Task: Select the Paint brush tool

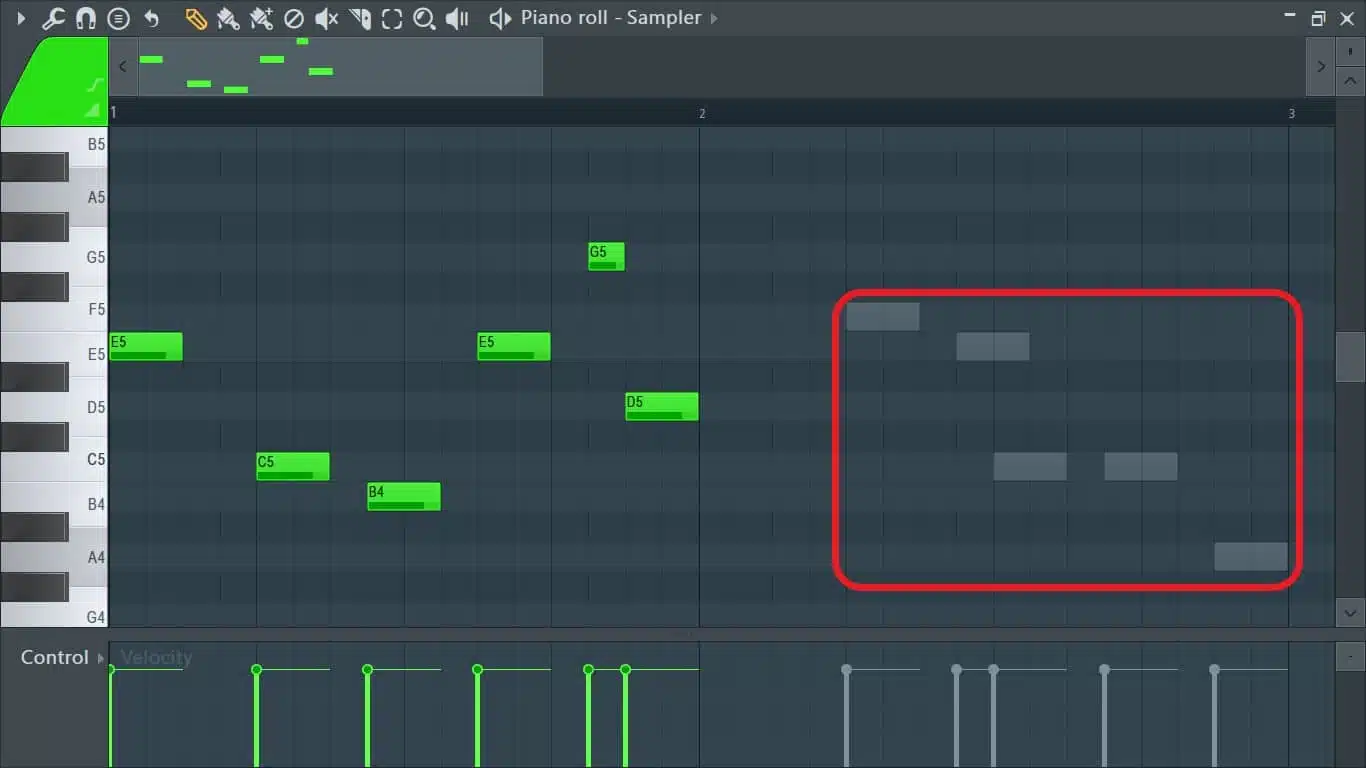Action: [x=228, y=18]
